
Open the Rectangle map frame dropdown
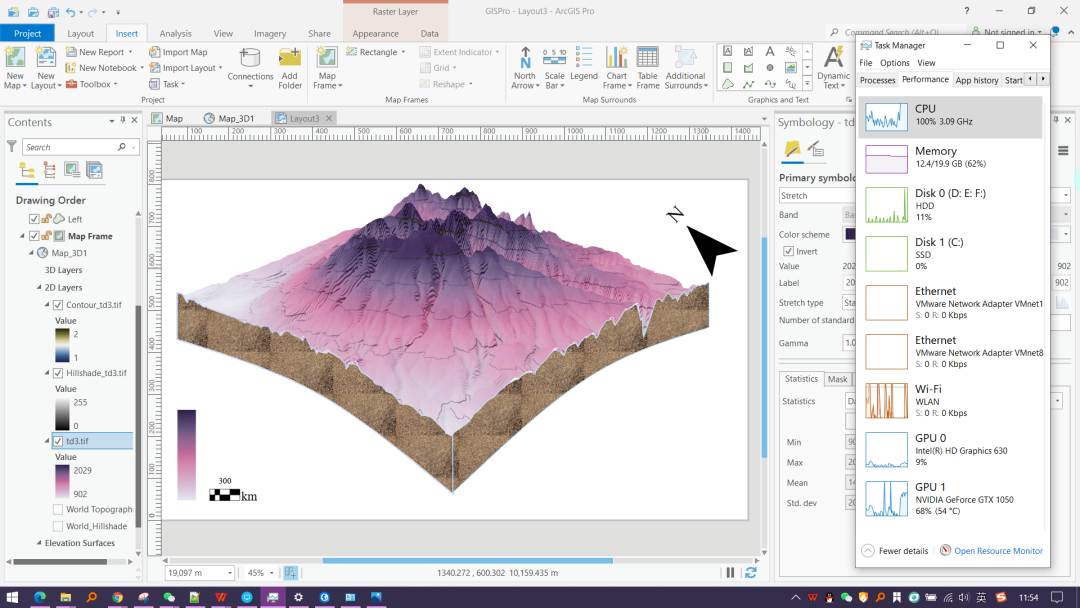point(403,52)
